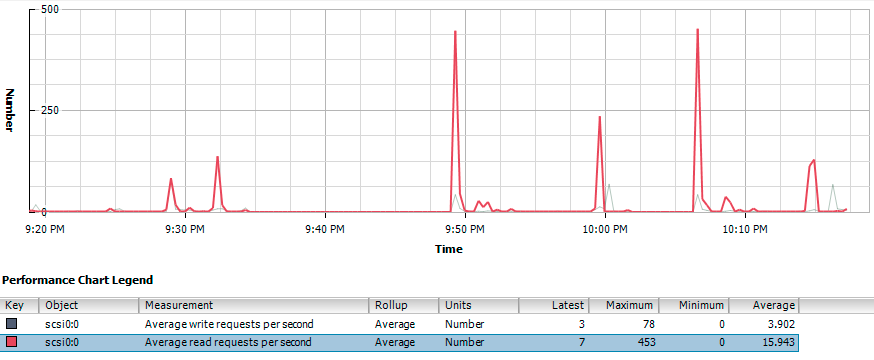The width and height of the screenshot is (874, 360).
Task: Click the dark write requests color swatch
Action: [x=12, y=324]
